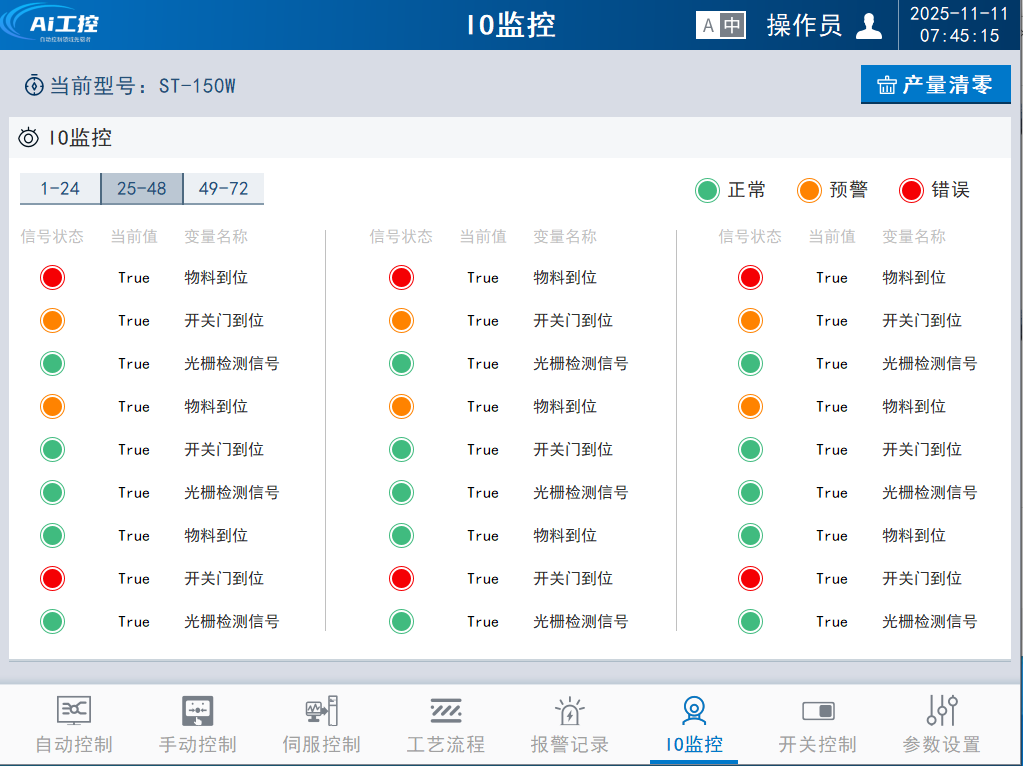The height and width of the screenshot is (766, 1023).
Task: Select the 25-48 signal range tab
Action: point(142,189)
